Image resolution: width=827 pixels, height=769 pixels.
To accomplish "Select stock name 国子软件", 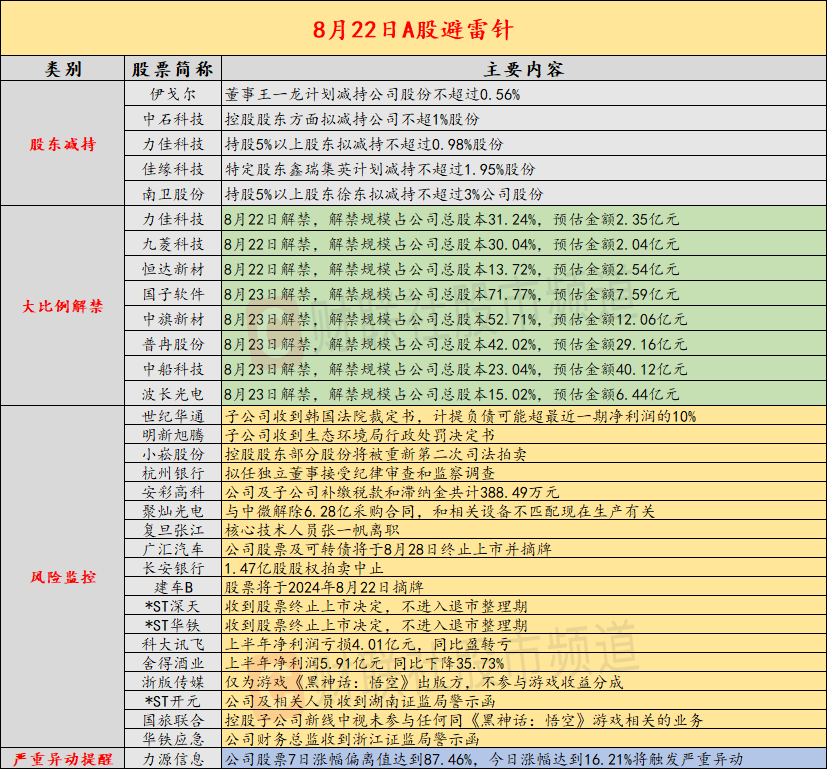I will point(173,294).
